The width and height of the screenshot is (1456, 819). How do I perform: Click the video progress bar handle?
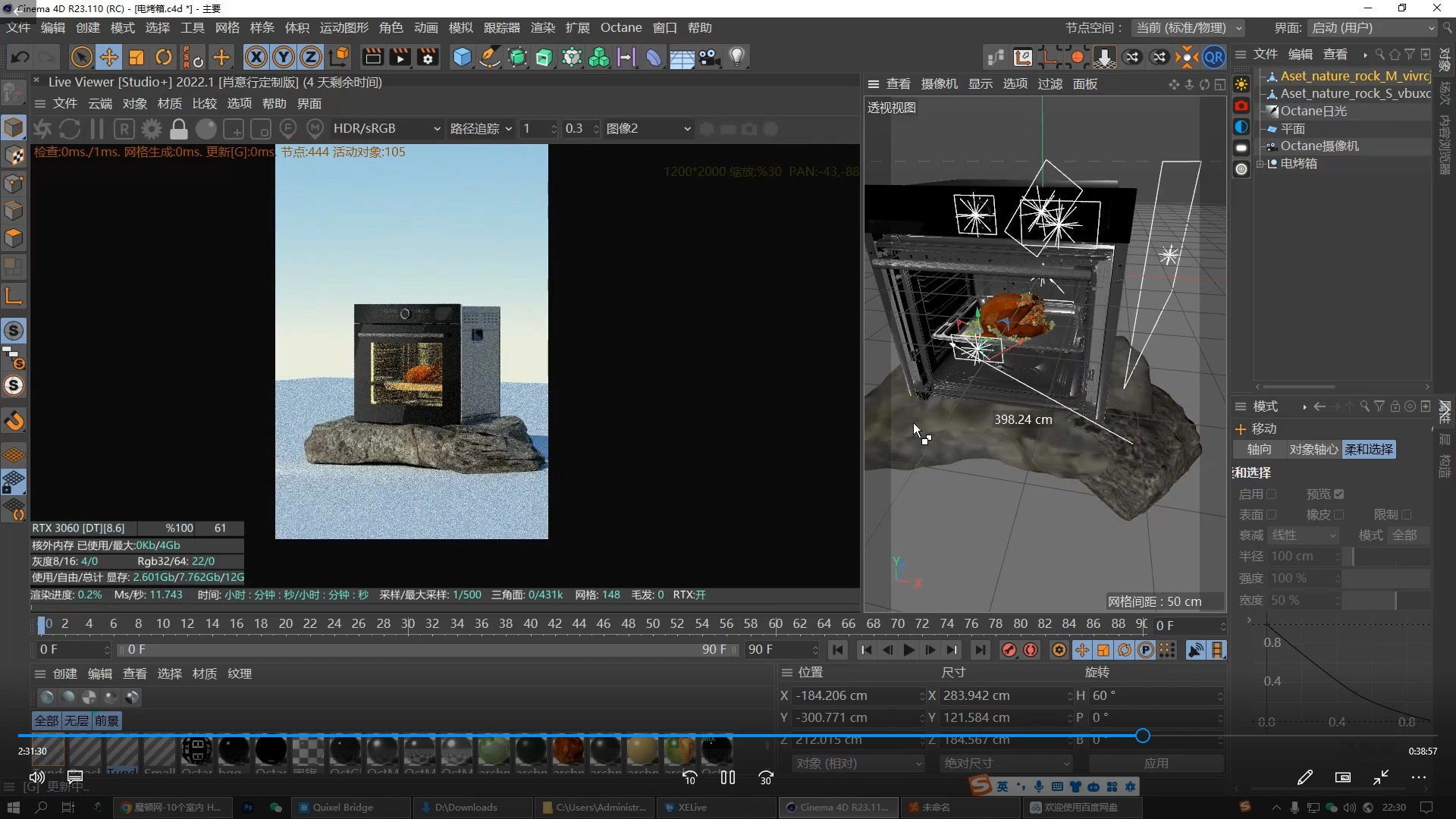tap(1143, 736)
